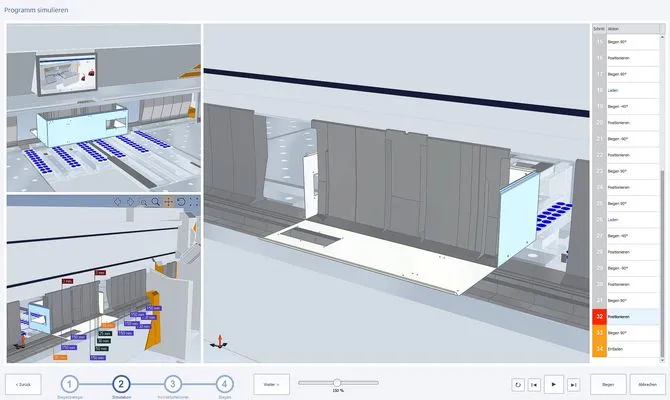The image size is (670, 400).
Task: Skip to the next simulation step
Action: pyautogui.click(x=573, y=383)
